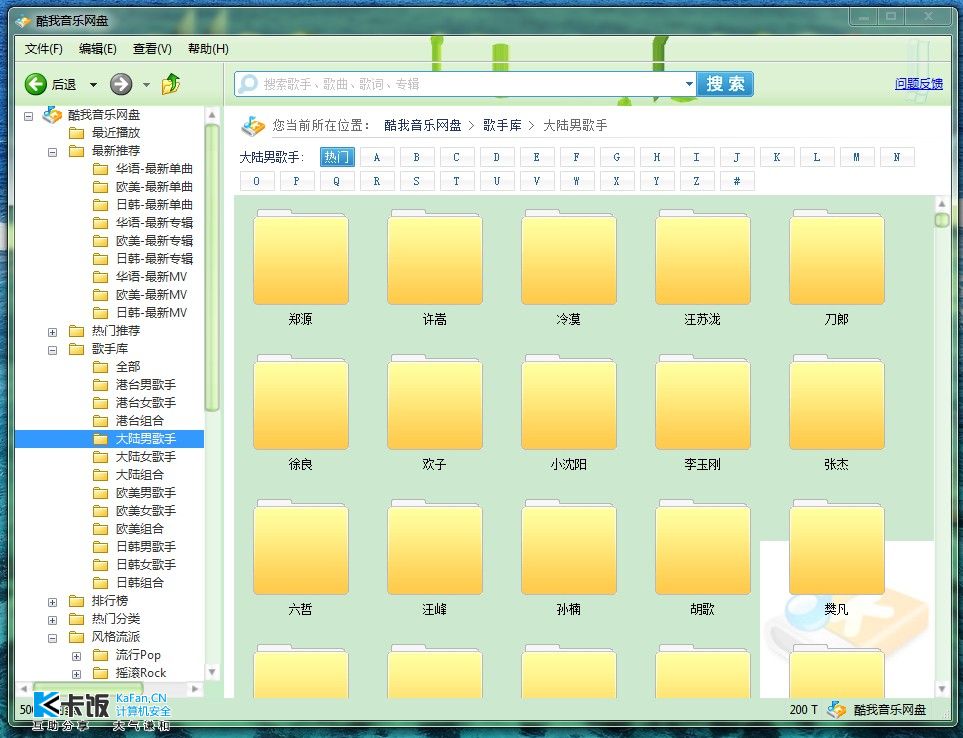Click the grey Forward arrow icon
The image size is (963, 738).
pos(121,84)
